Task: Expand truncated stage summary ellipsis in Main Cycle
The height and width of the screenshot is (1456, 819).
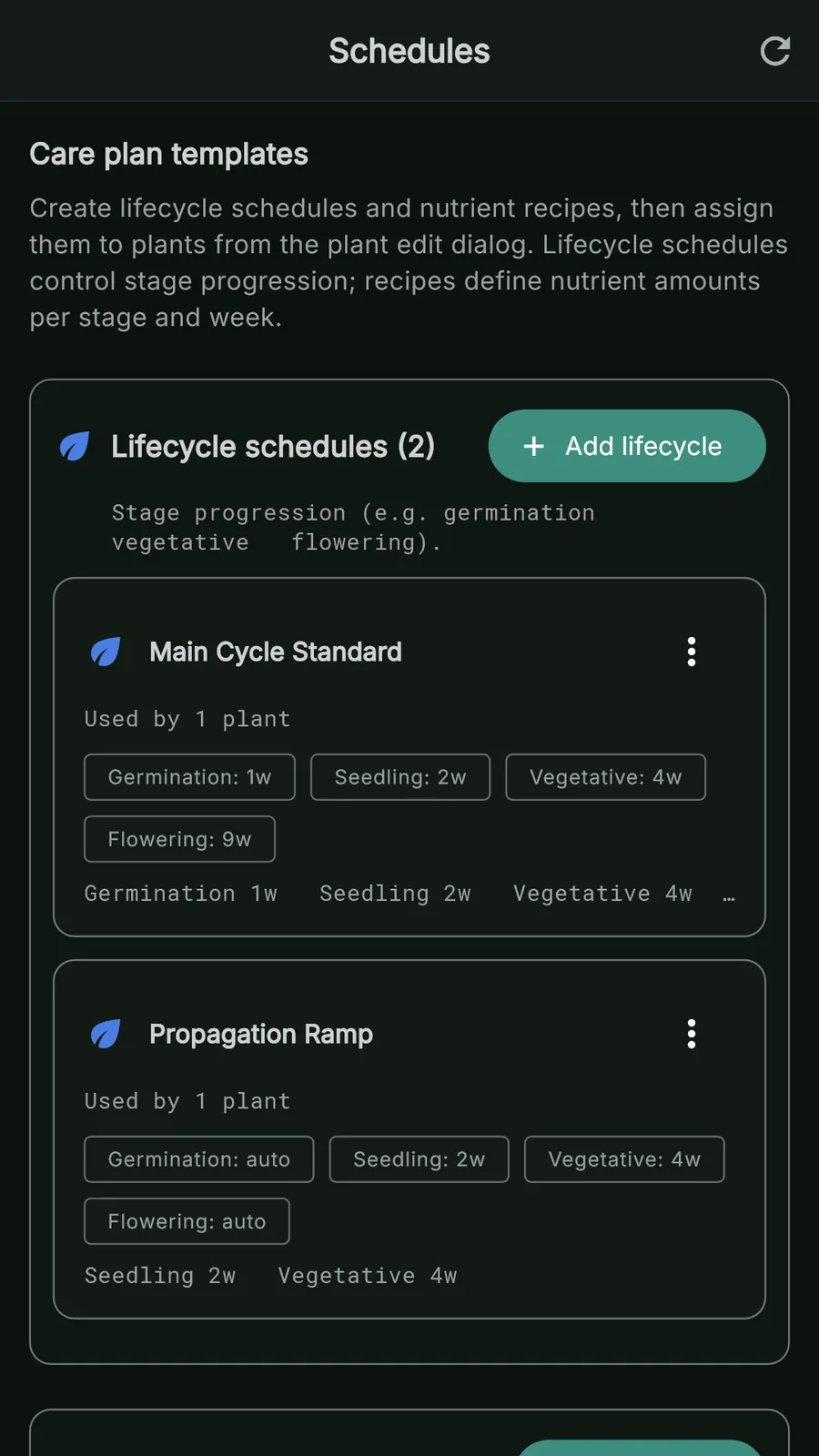Action: (x=728, y=895)
